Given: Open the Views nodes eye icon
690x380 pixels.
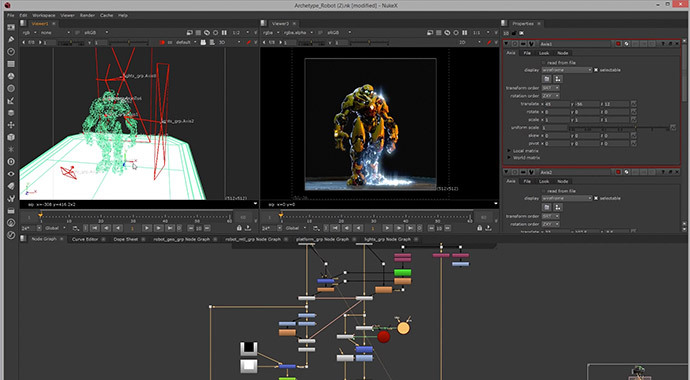Looking at the screenshot, I should coord(11,174).
